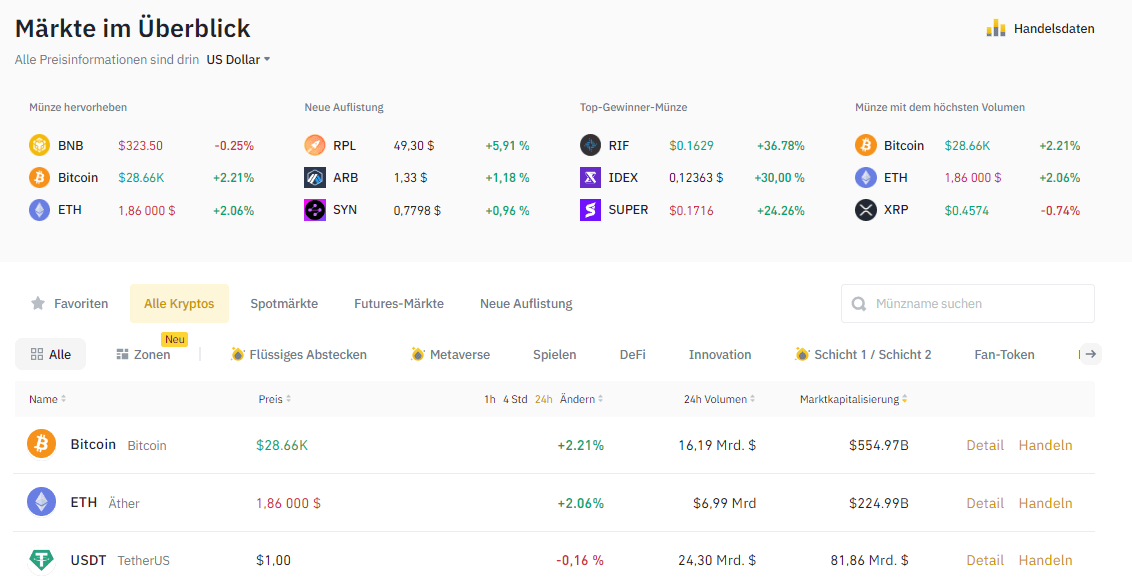The image size is (1132, 585).
Task: Click the +36.78% RIF change value
Action: [x=780, y=145]
